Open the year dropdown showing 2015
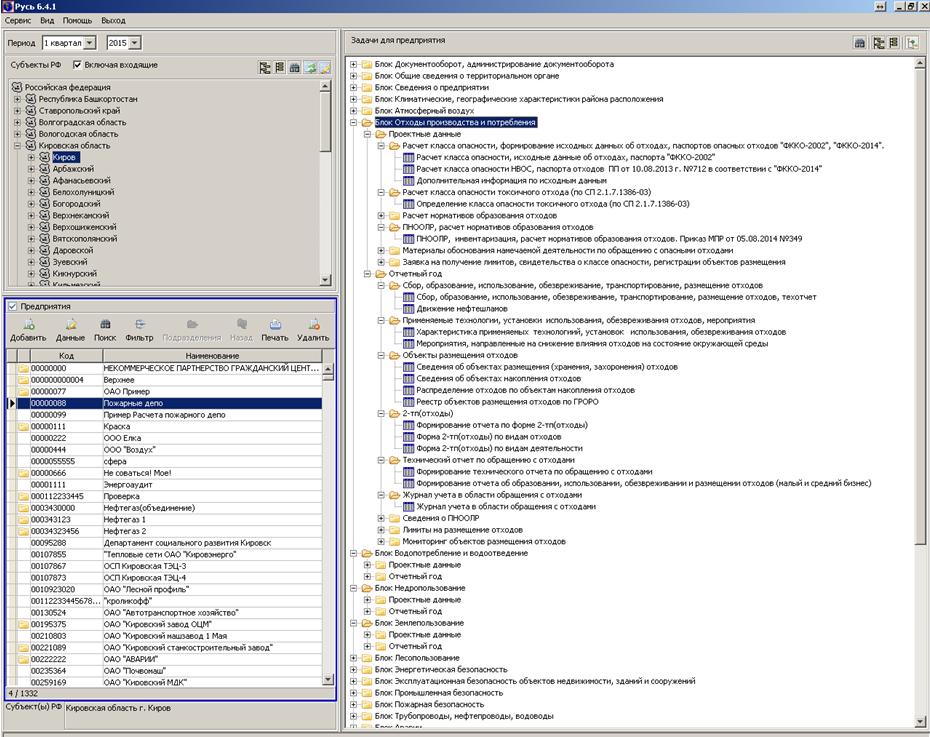Screen dimensions: 930x737 [x=135, y=43]
